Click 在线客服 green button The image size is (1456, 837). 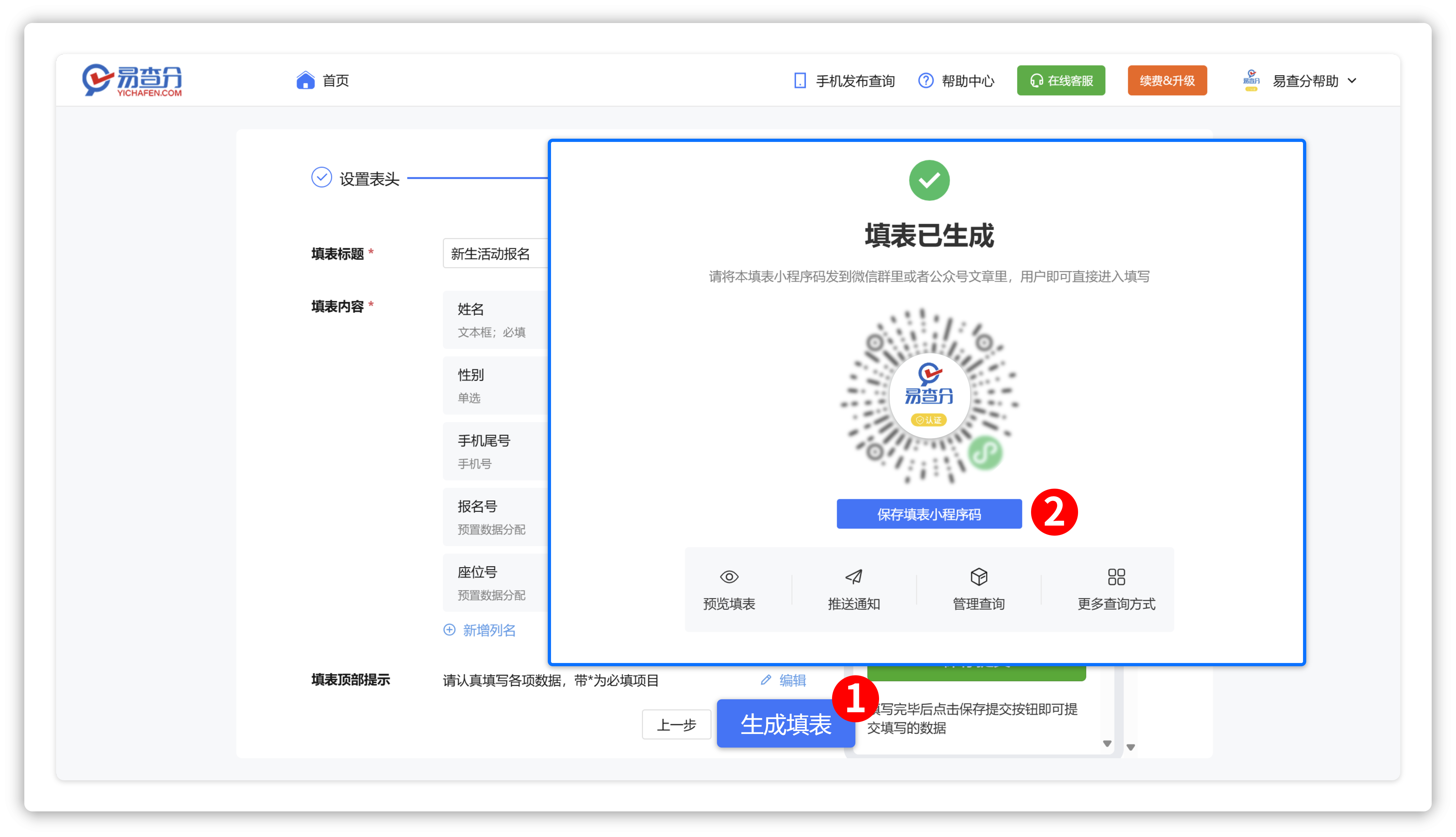(1060, 80)
